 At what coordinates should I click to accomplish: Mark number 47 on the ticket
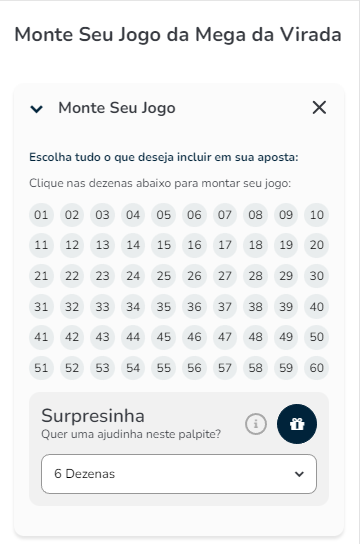pyautogui.click(x=225, y=337)
